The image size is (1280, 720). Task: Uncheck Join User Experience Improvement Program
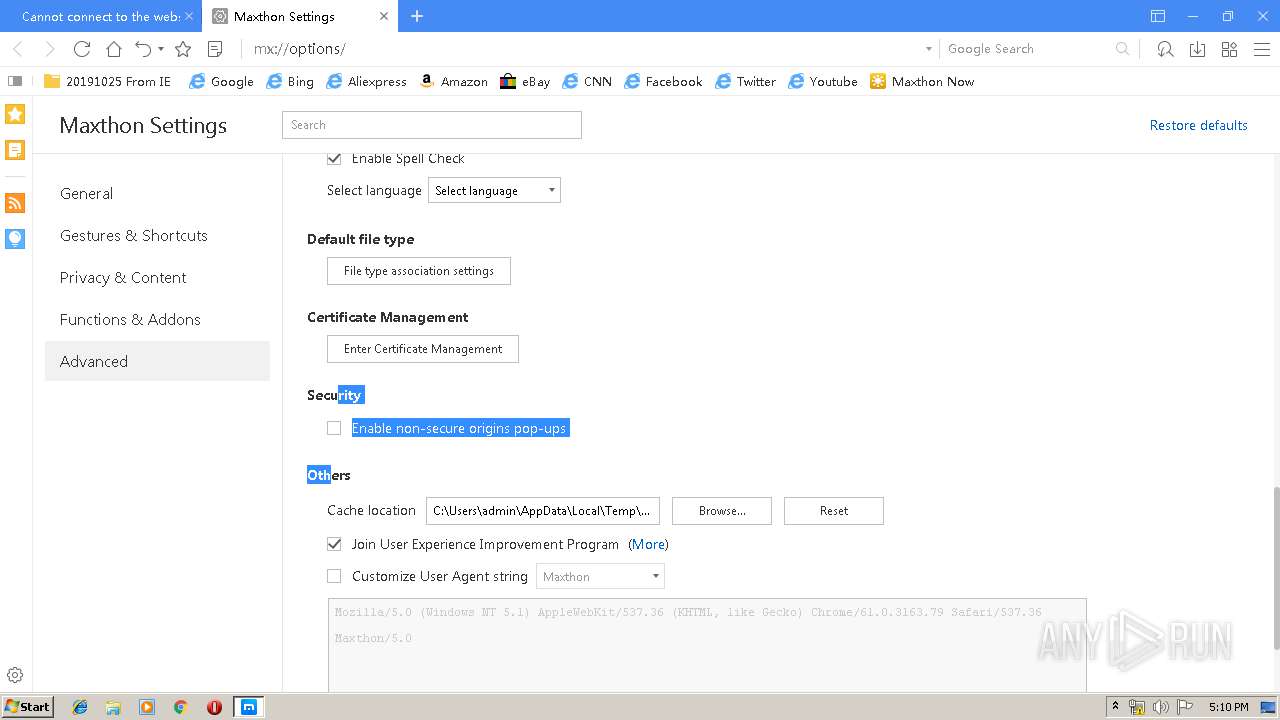click(334, 544)
